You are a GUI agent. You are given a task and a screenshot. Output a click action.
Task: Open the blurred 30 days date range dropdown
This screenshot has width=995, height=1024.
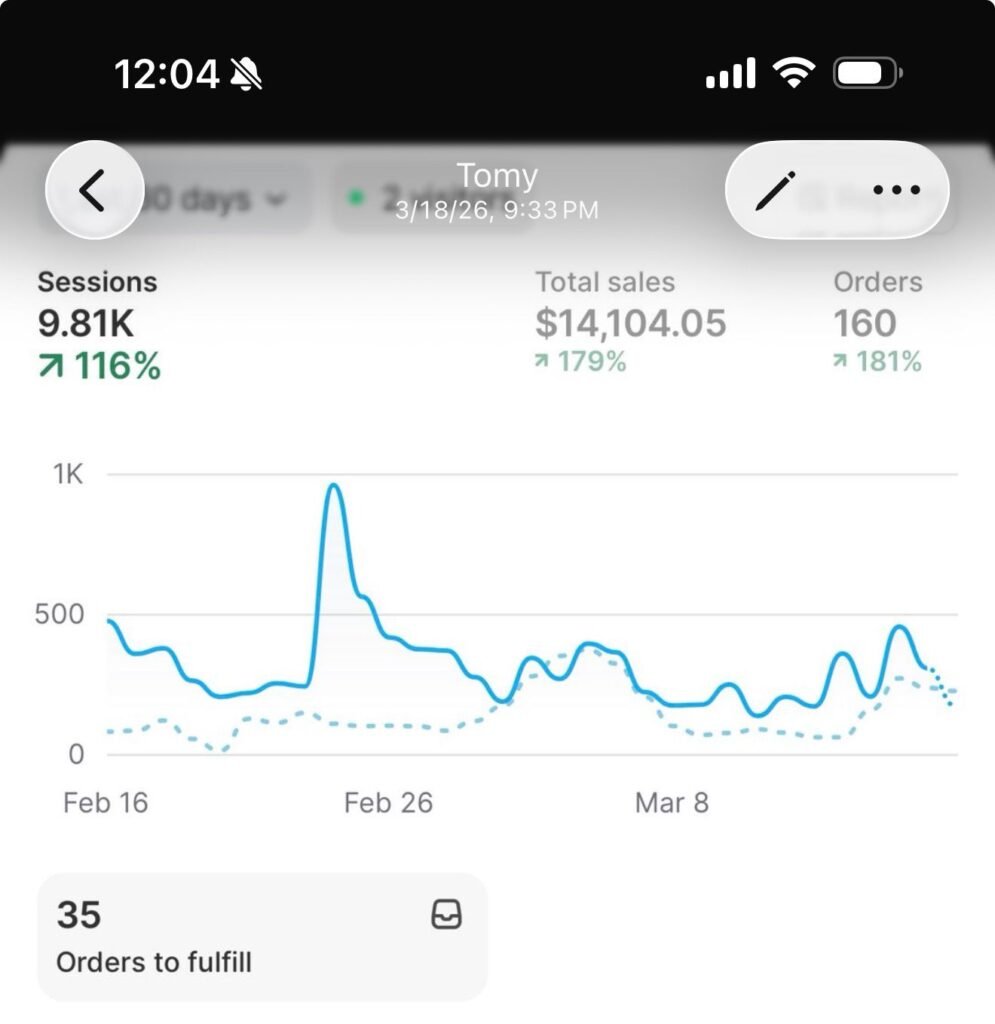click(176, 199)
